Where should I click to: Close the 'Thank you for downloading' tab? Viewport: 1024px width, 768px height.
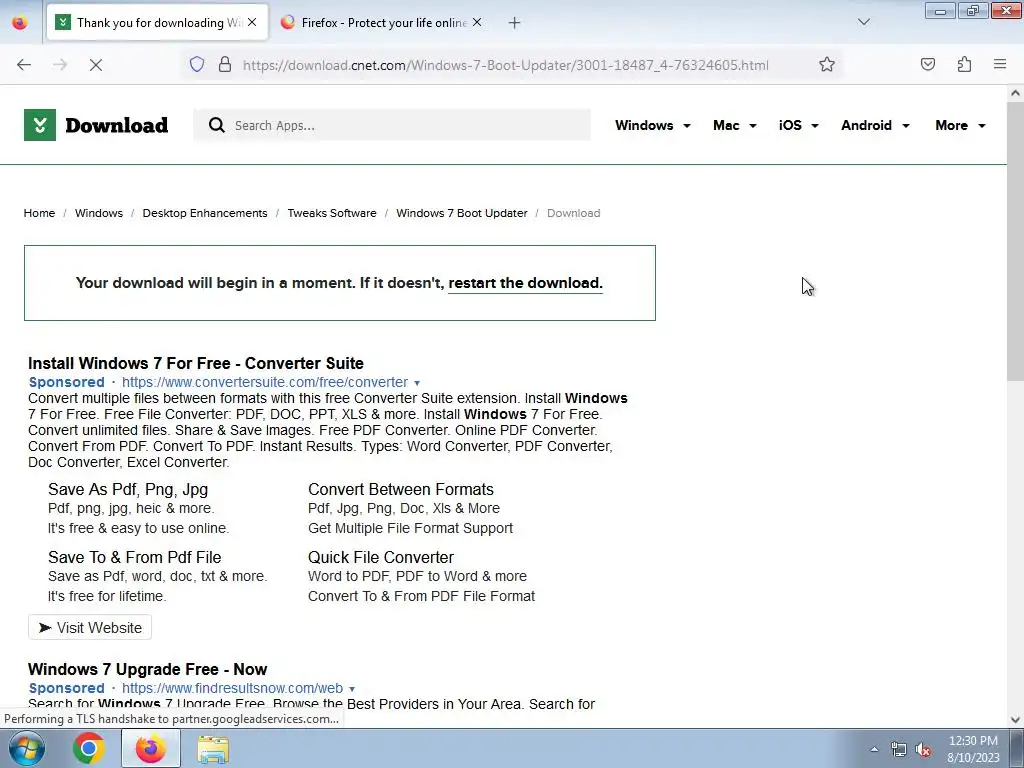click(252, 22)
